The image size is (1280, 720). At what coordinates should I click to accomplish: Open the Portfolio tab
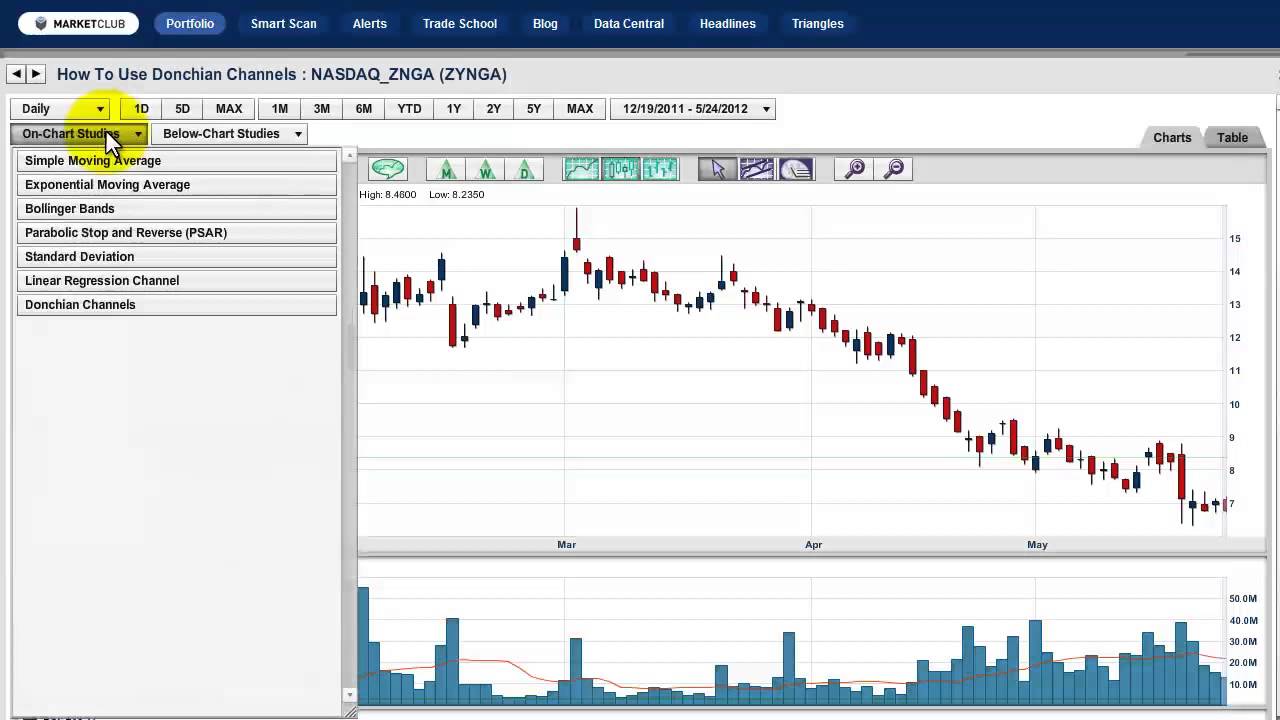tap(190, 24)
